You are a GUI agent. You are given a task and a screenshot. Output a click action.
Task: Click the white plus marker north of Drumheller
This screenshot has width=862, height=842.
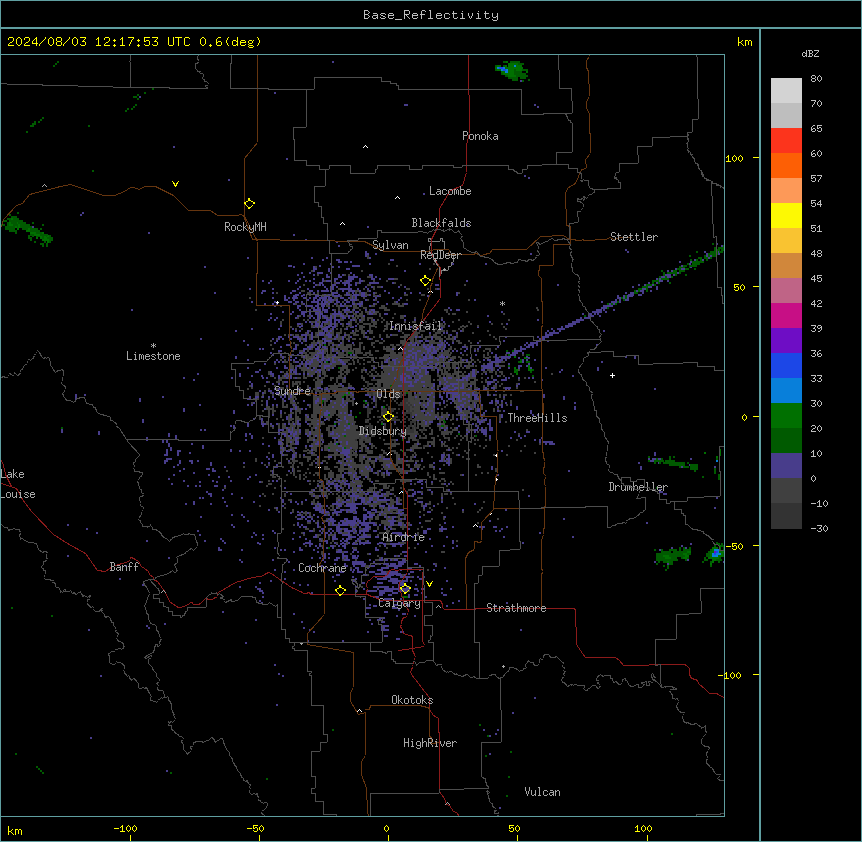click(612, 375)
